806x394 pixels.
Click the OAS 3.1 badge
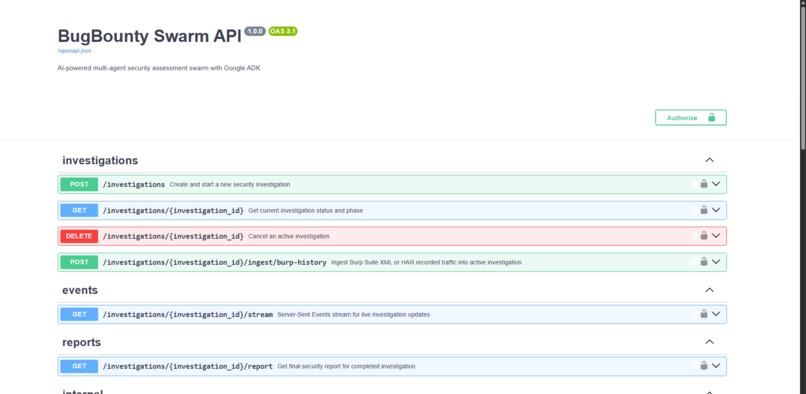tap(283, 31)
